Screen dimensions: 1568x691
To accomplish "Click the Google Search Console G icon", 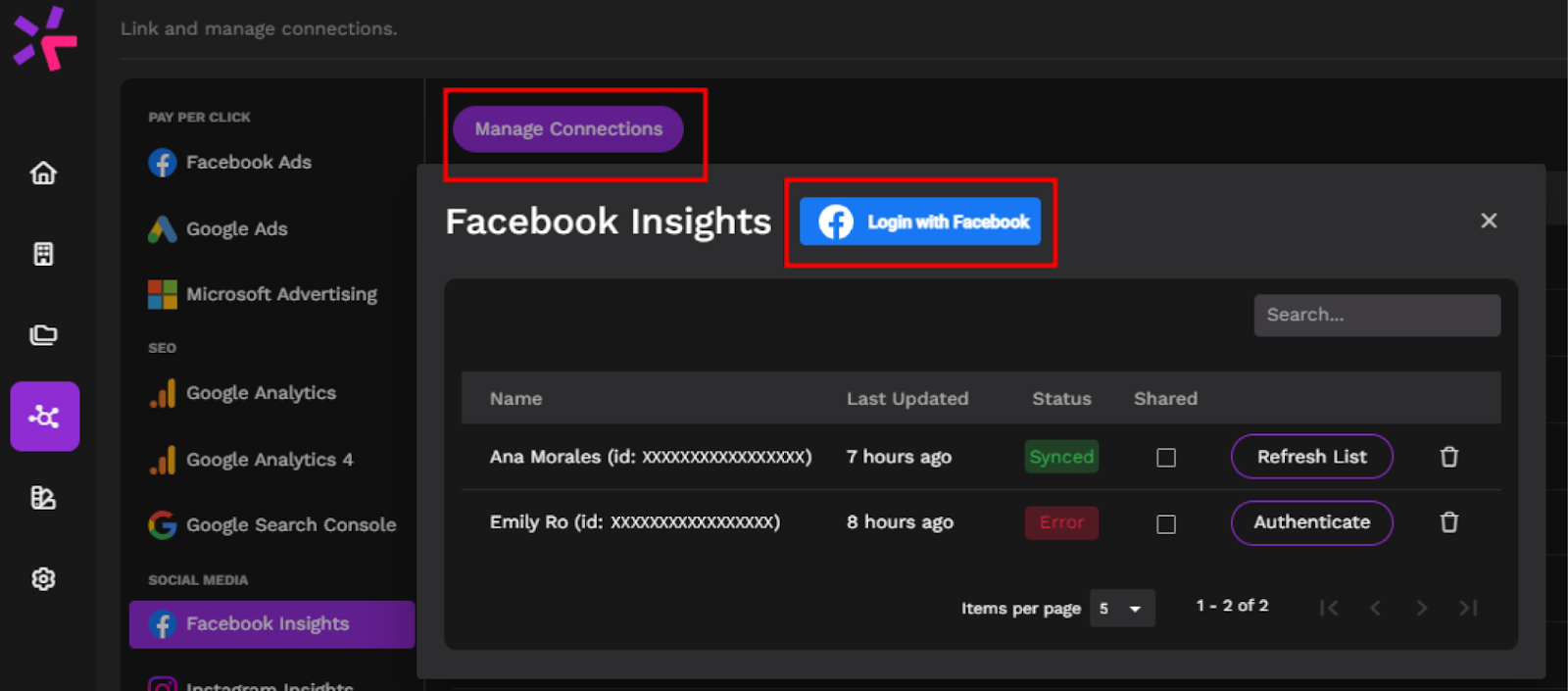I will pyautogui.click(x=163, y=525).
